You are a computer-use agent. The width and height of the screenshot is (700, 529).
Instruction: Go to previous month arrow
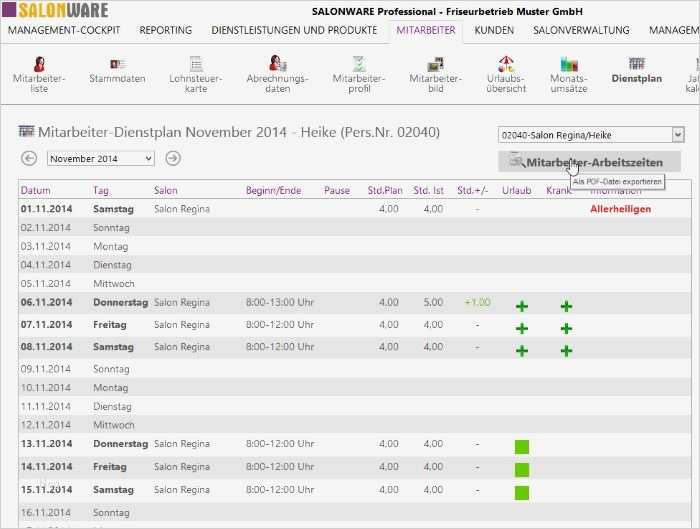[29, 158]
